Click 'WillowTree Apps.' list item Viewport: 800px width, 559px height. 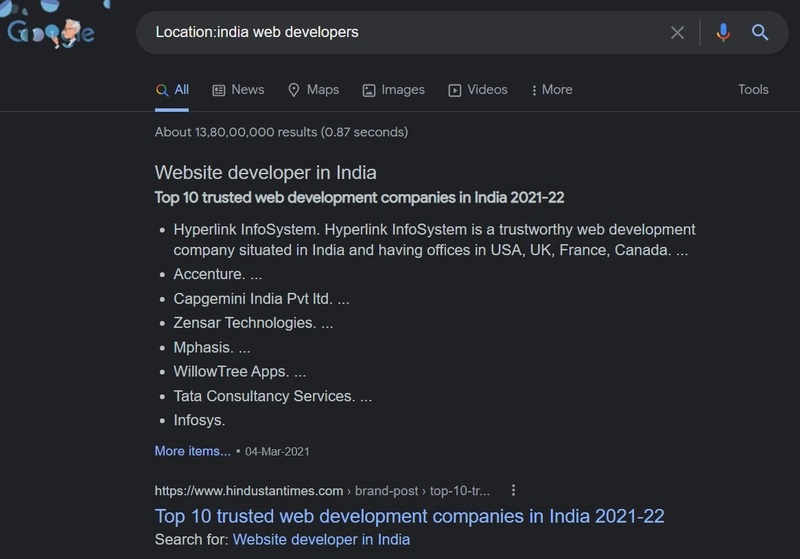239,372
